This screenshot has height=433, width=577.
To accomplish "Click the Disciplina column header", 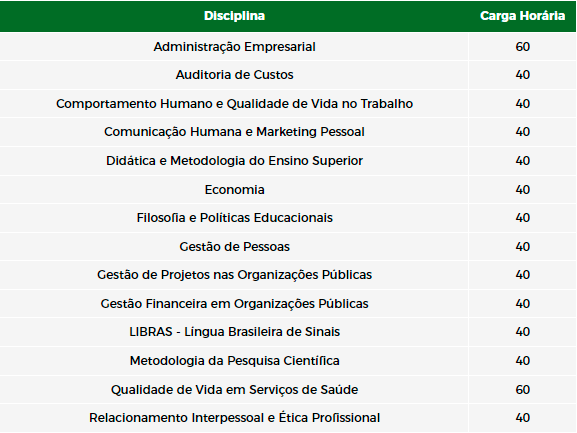I will tap(234, 16).
